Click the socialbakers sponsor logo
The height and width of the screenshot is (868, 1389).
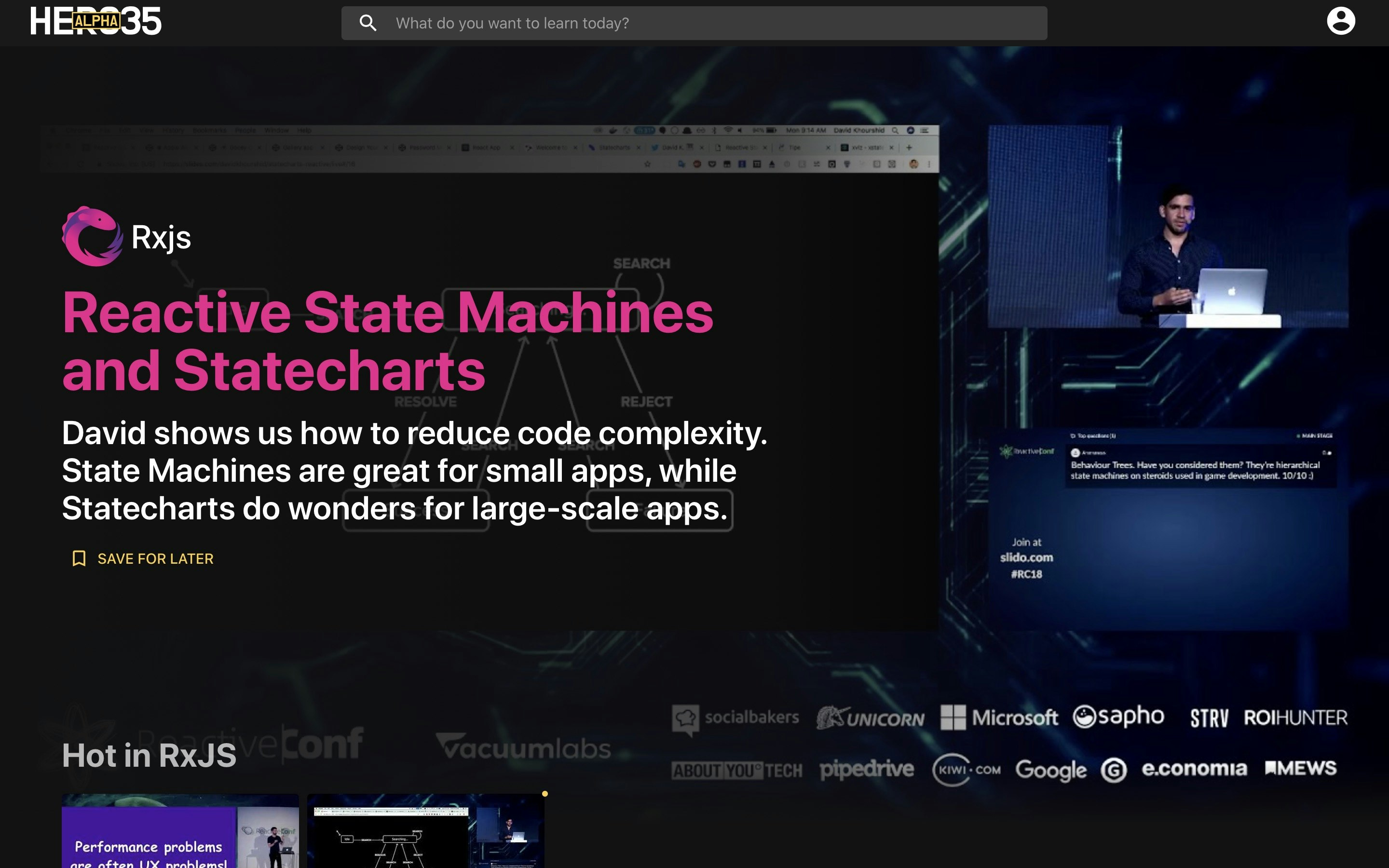(736, 718)
